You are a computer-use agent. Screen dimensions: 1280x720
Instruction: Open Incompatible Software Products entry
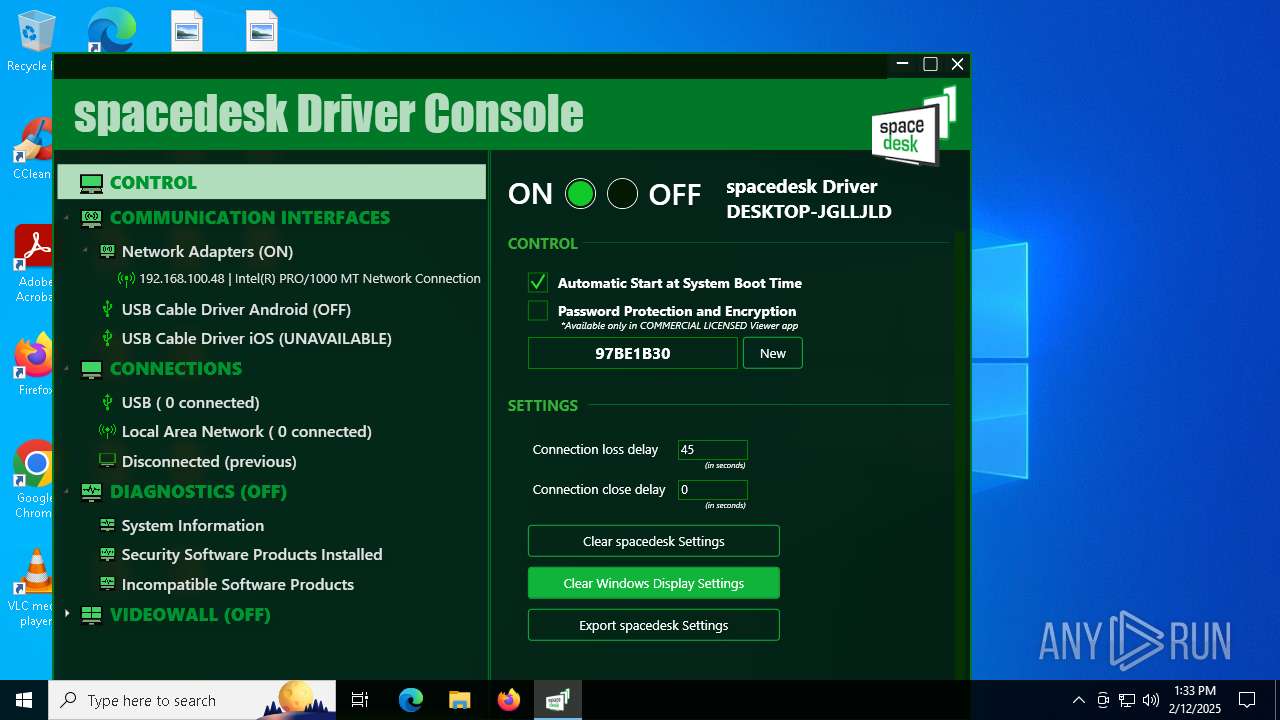[x=238, y=584]
